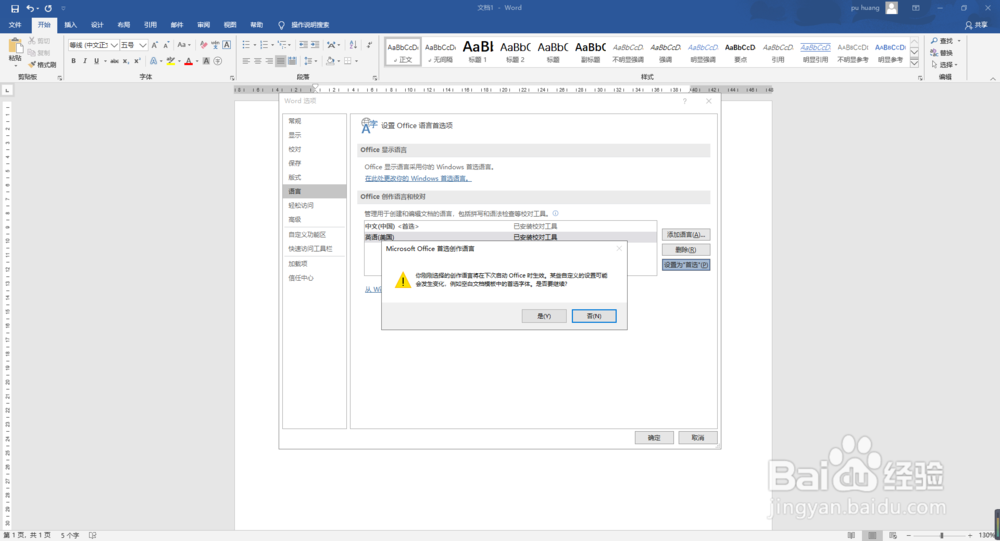Click the 查找 find icon

[935, 41]
